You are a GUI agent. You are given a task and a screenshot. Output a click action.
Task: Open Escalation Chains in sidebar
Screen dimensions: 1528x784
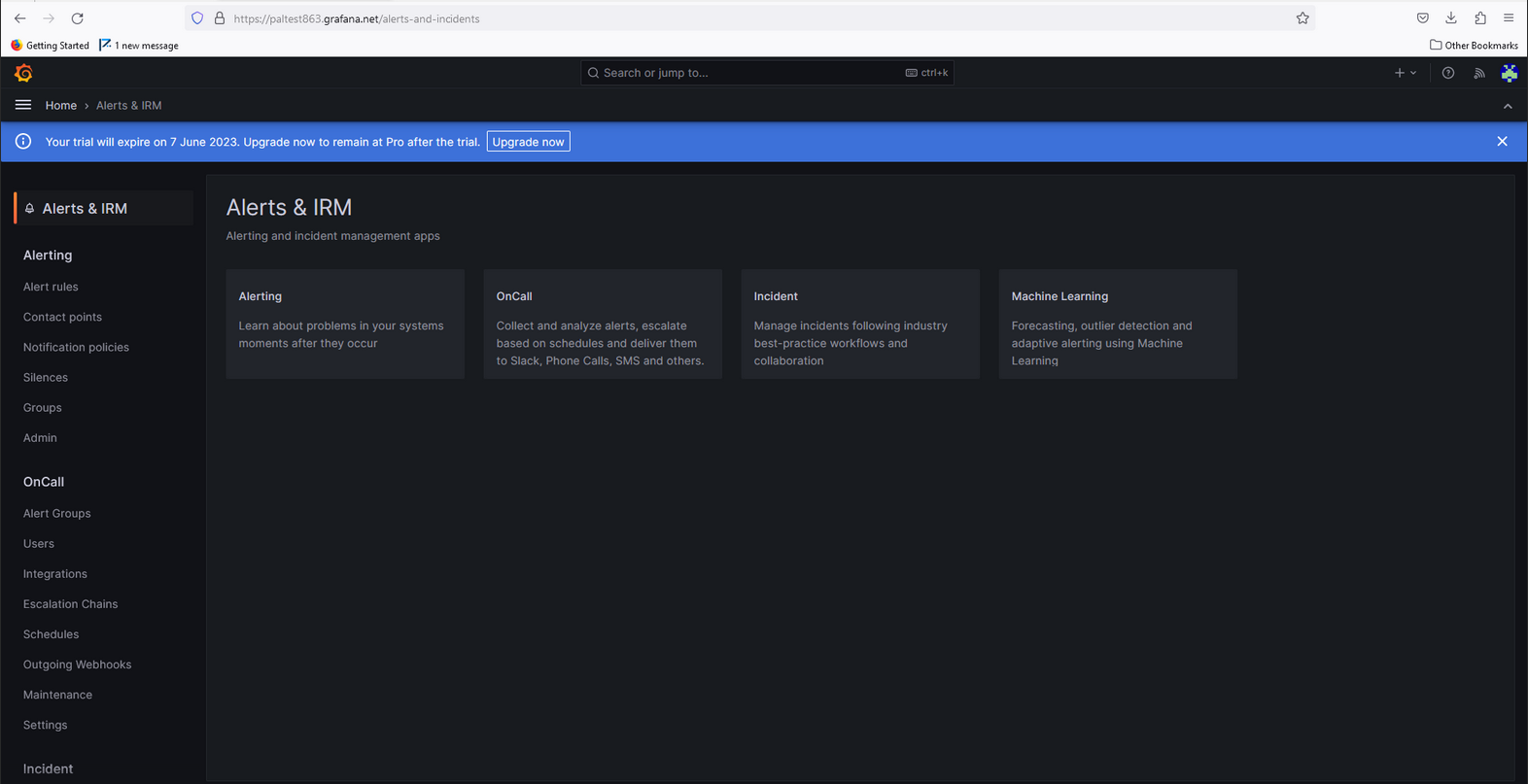pos(70,603)
